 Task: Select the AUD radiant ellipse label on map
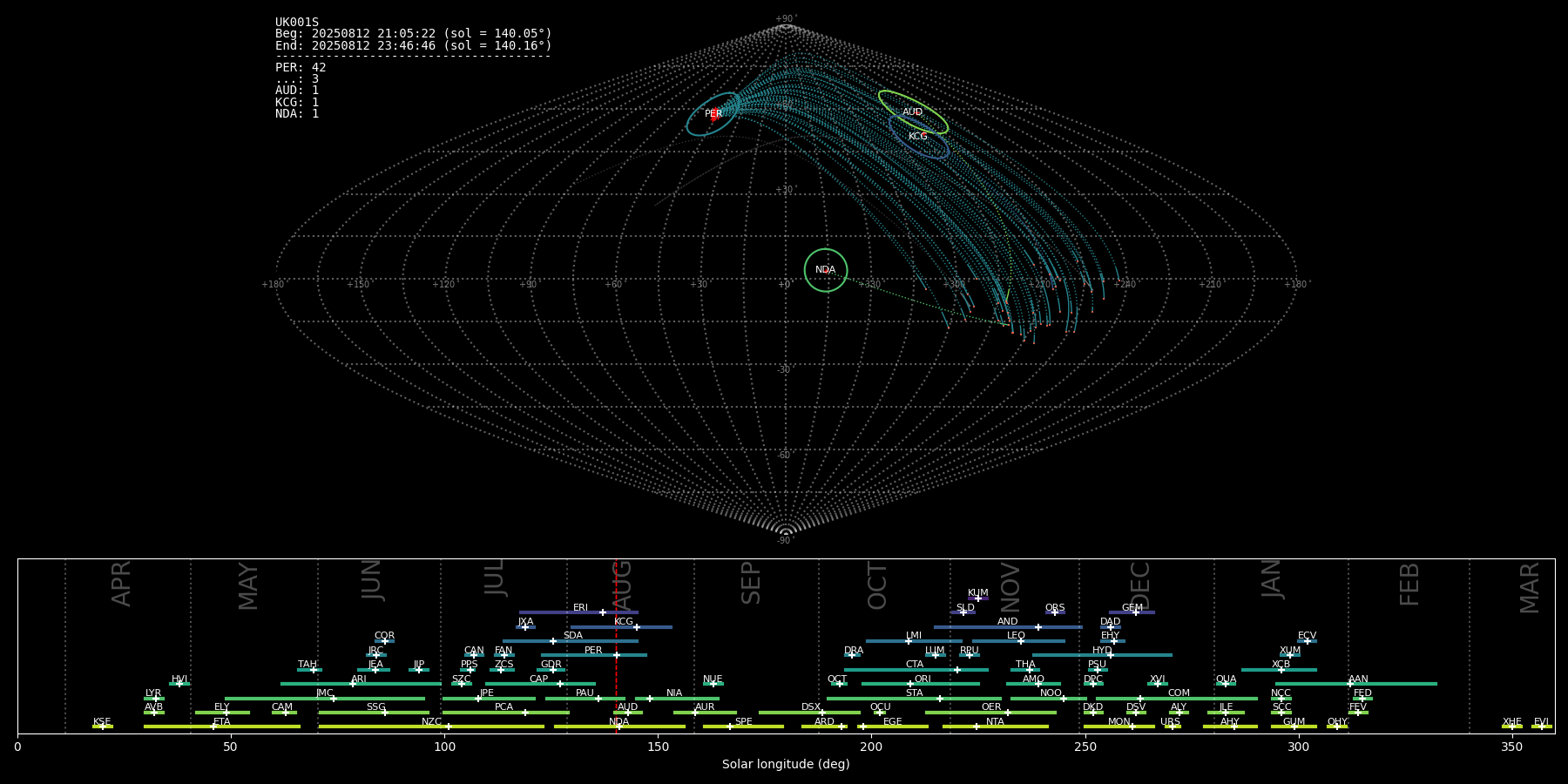pyautogui.click(x=912, y=112)
